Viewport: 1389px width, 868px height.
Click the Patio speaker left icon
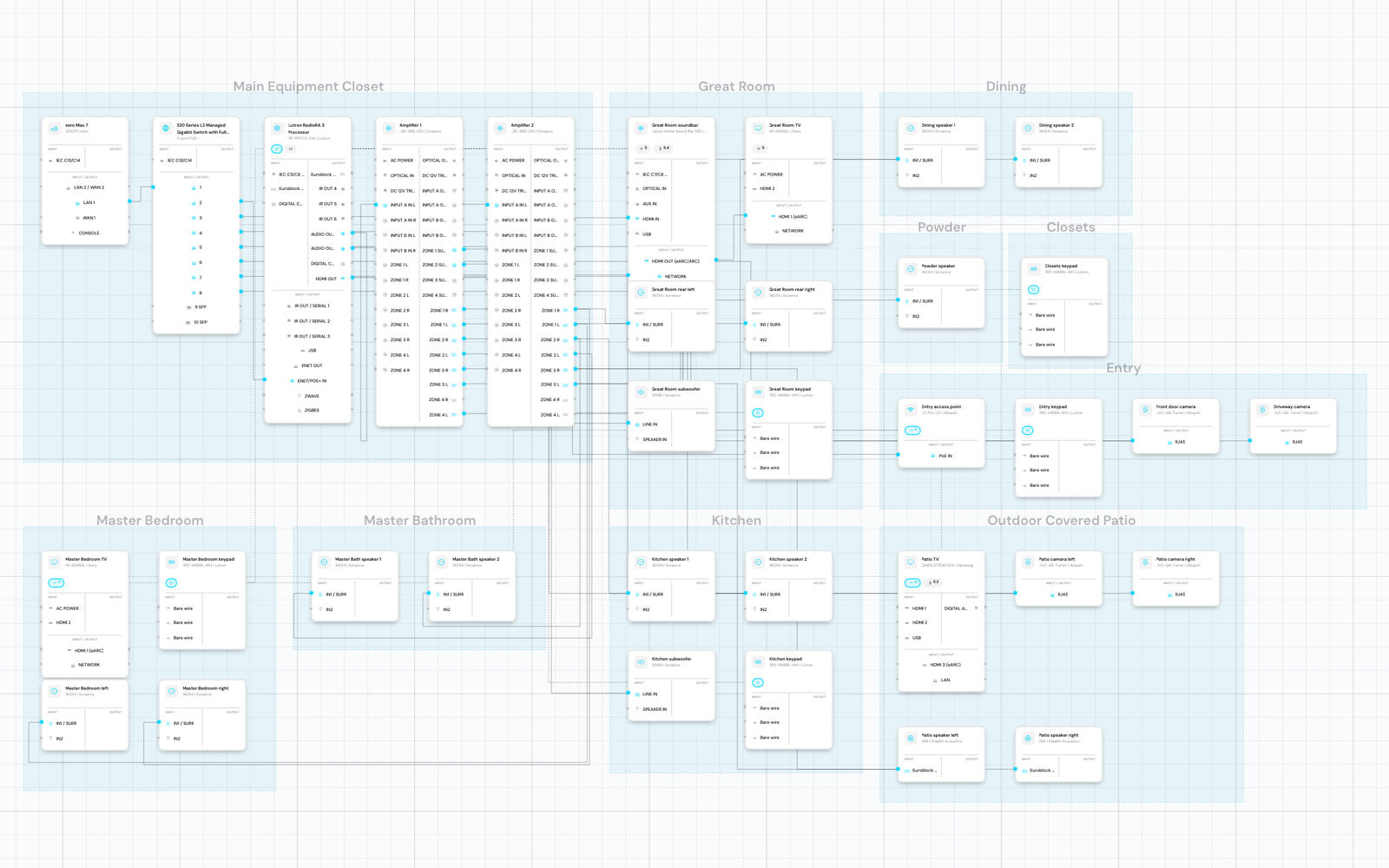[910, 738]
